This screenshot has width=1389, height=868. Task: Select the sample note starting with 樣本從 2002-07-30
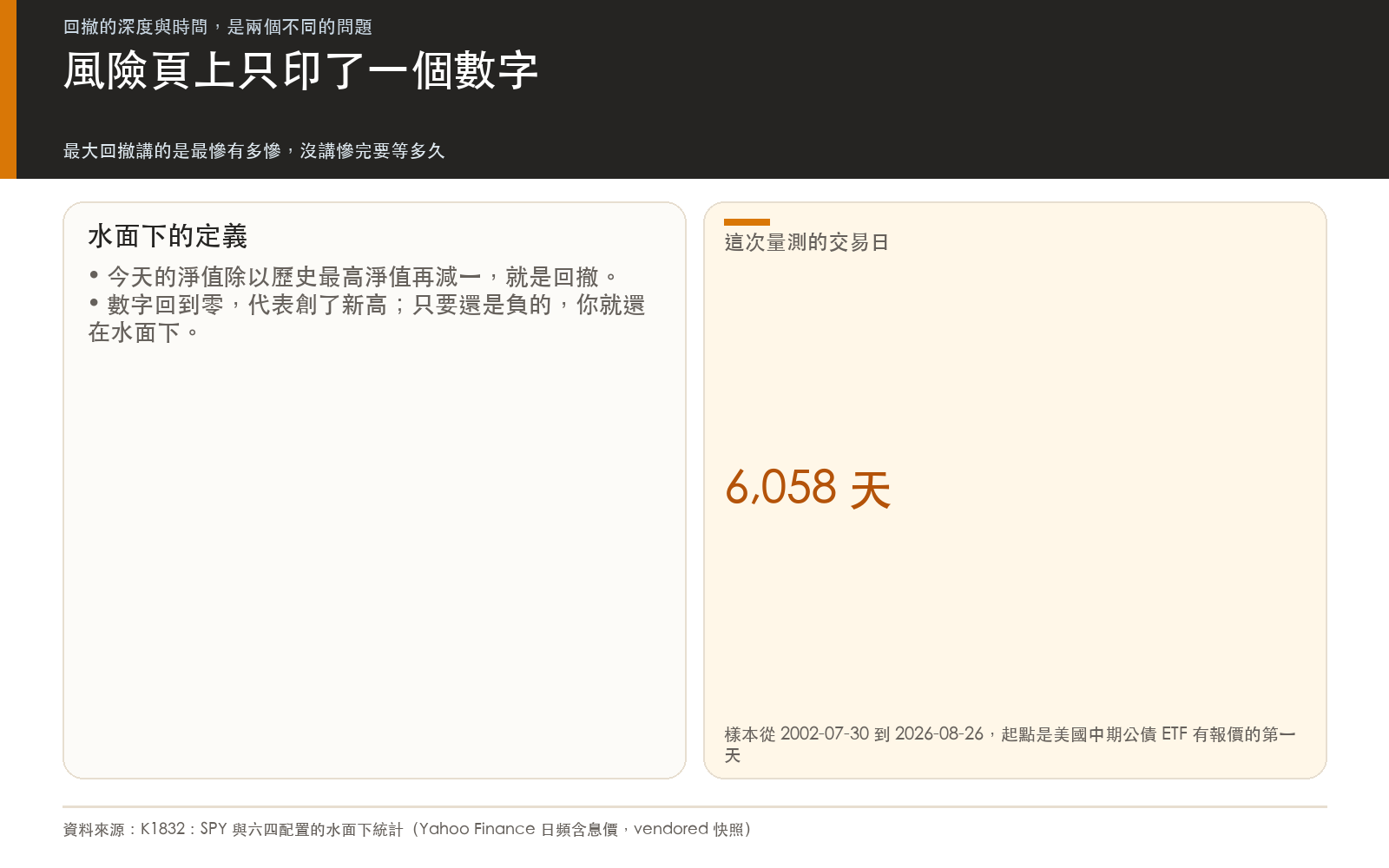(x=1010, y=745)
